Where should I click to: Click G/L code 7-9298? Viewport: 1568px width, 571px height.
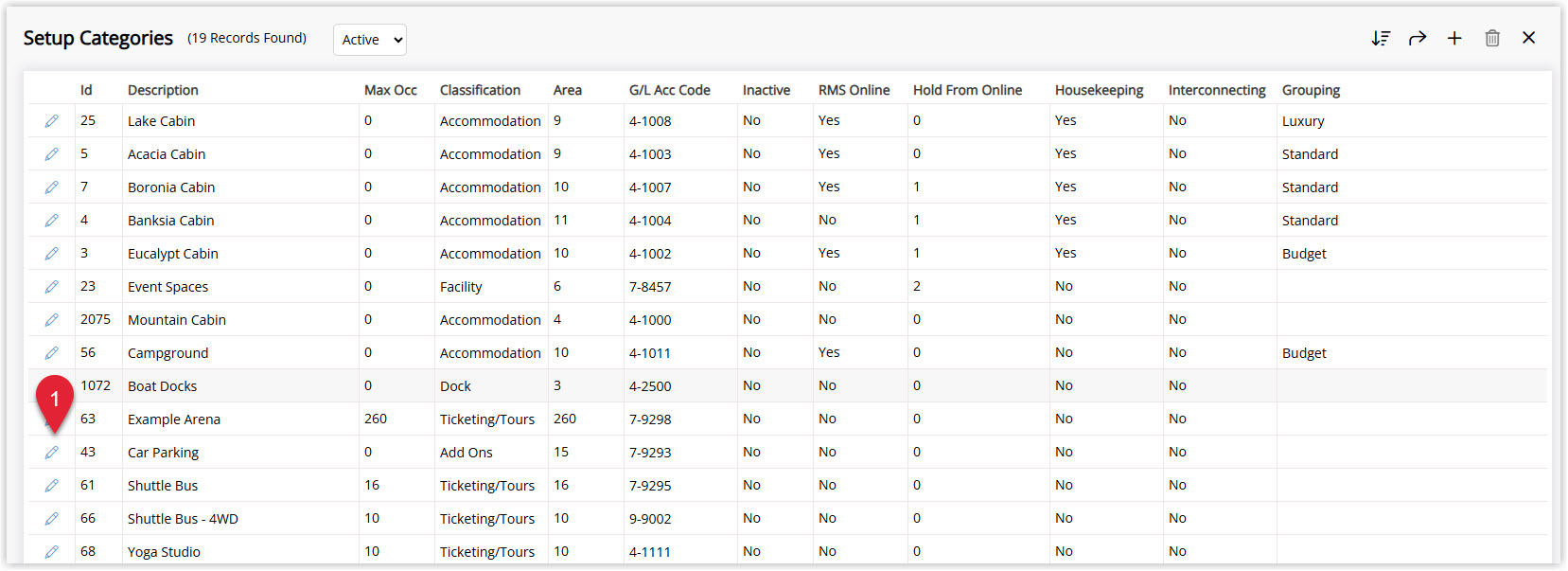point(650,419)
